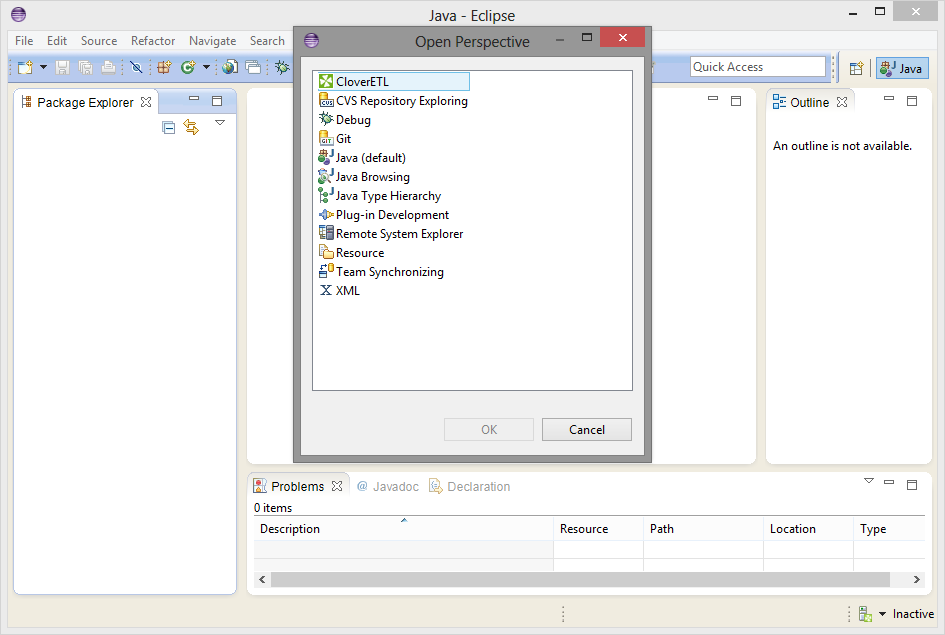Close the Package Explorer view tab
This screenshot has height=635, width=945.
point(146,102)
